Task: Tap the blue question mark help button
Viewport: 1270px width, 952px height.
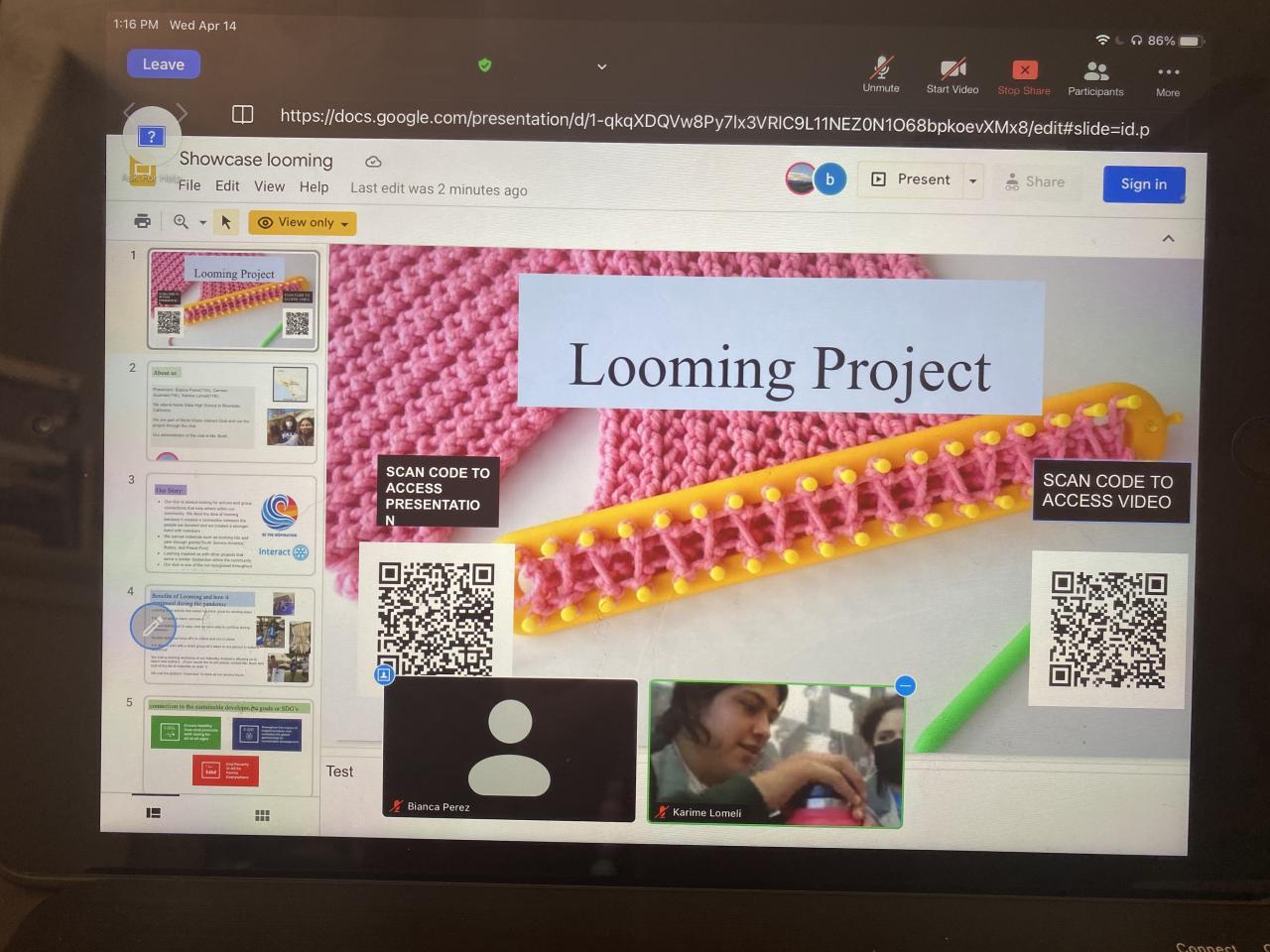Action: 151,136
